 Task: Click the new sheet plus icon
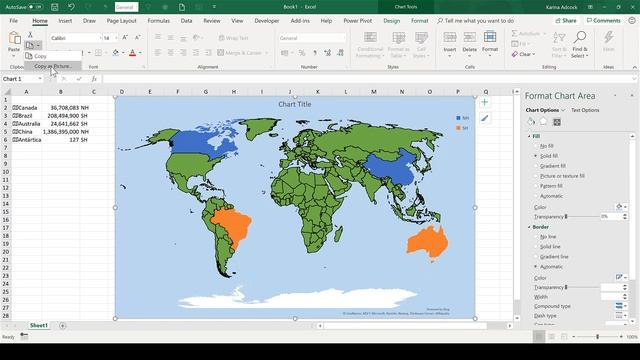62,326
